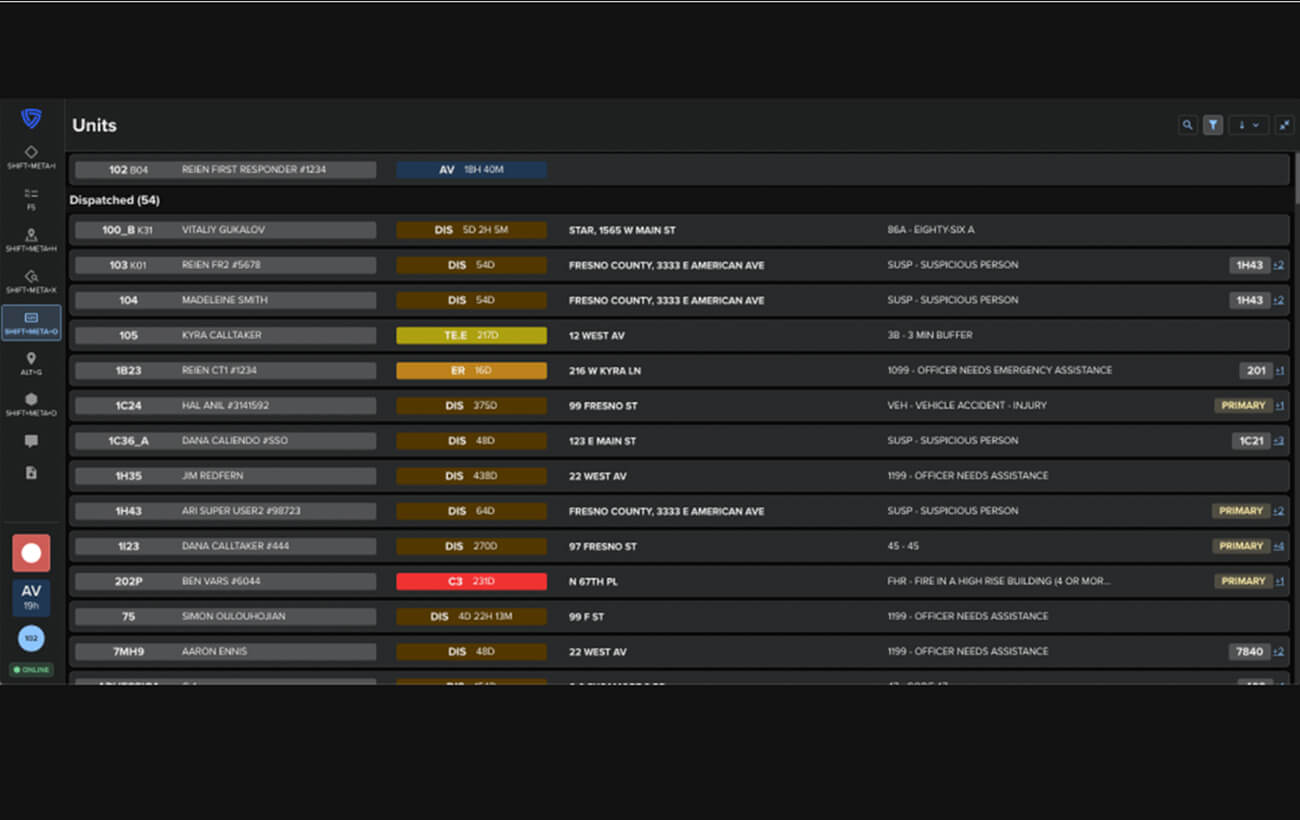Image resolution: width=1300 pixels, height=820 pixels.
Task: Expand the +4 units link on 1I23 row
Action: [1278, 546]
